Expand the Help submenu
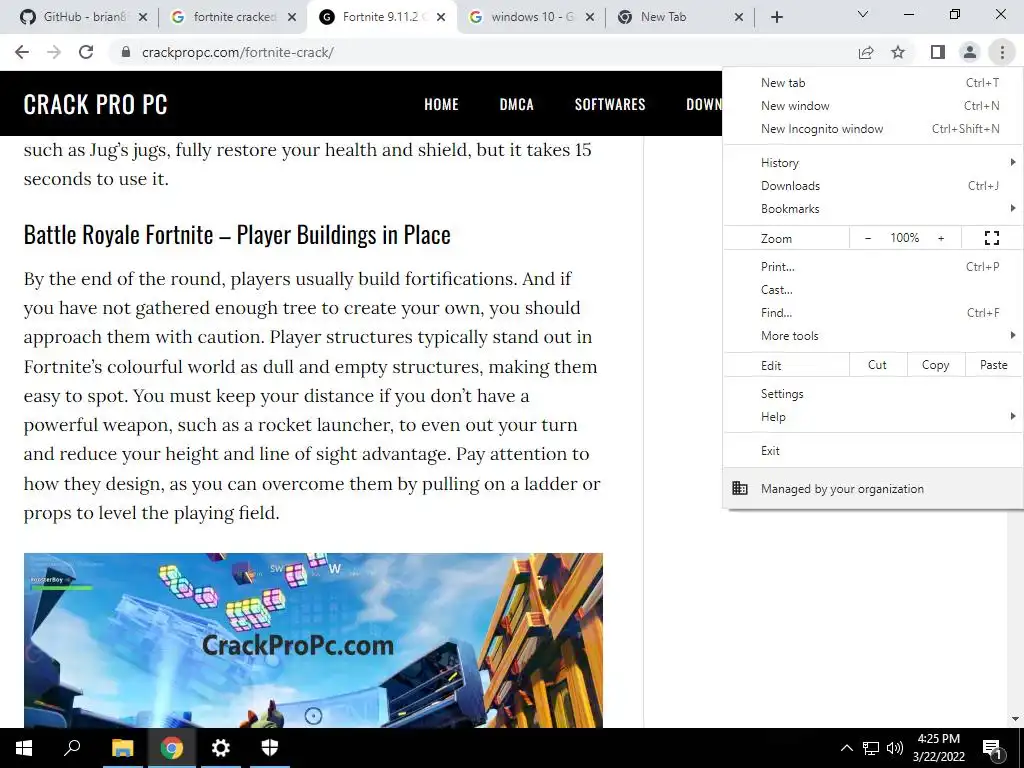Viewport: 1024px width, 768px height. coord(872,417)
